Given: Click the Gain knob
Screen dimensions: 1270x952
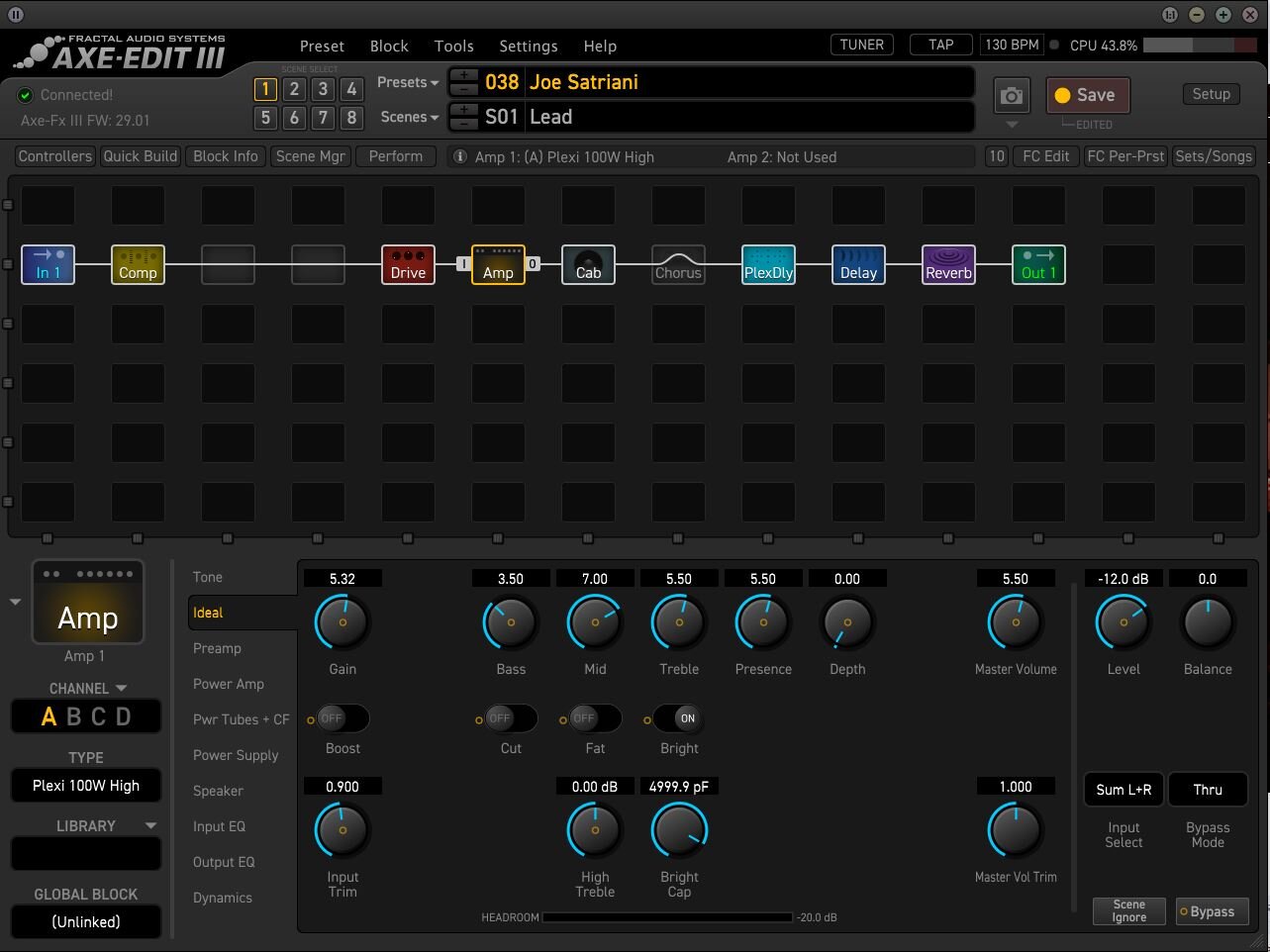Looking at the screenshot, I should (x=342, y=621).
